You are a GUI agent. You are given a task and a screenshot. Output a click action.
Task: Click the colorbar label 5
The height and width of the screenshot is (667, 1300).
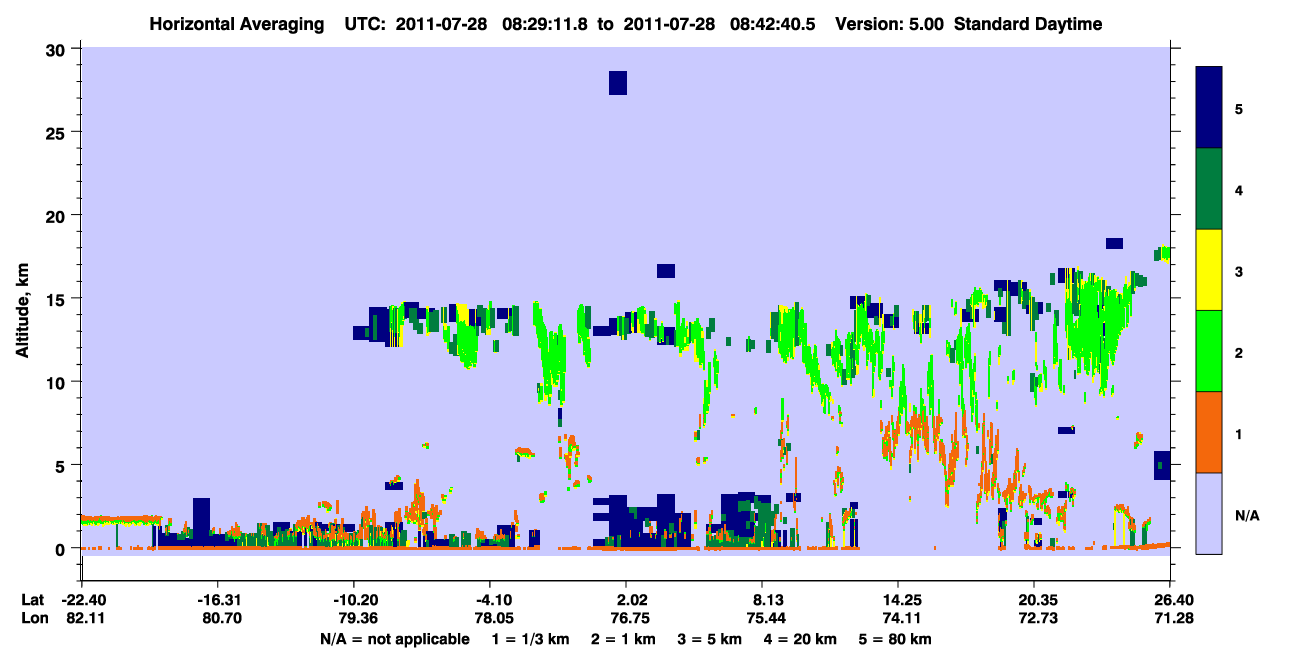tap(1239, 108)
